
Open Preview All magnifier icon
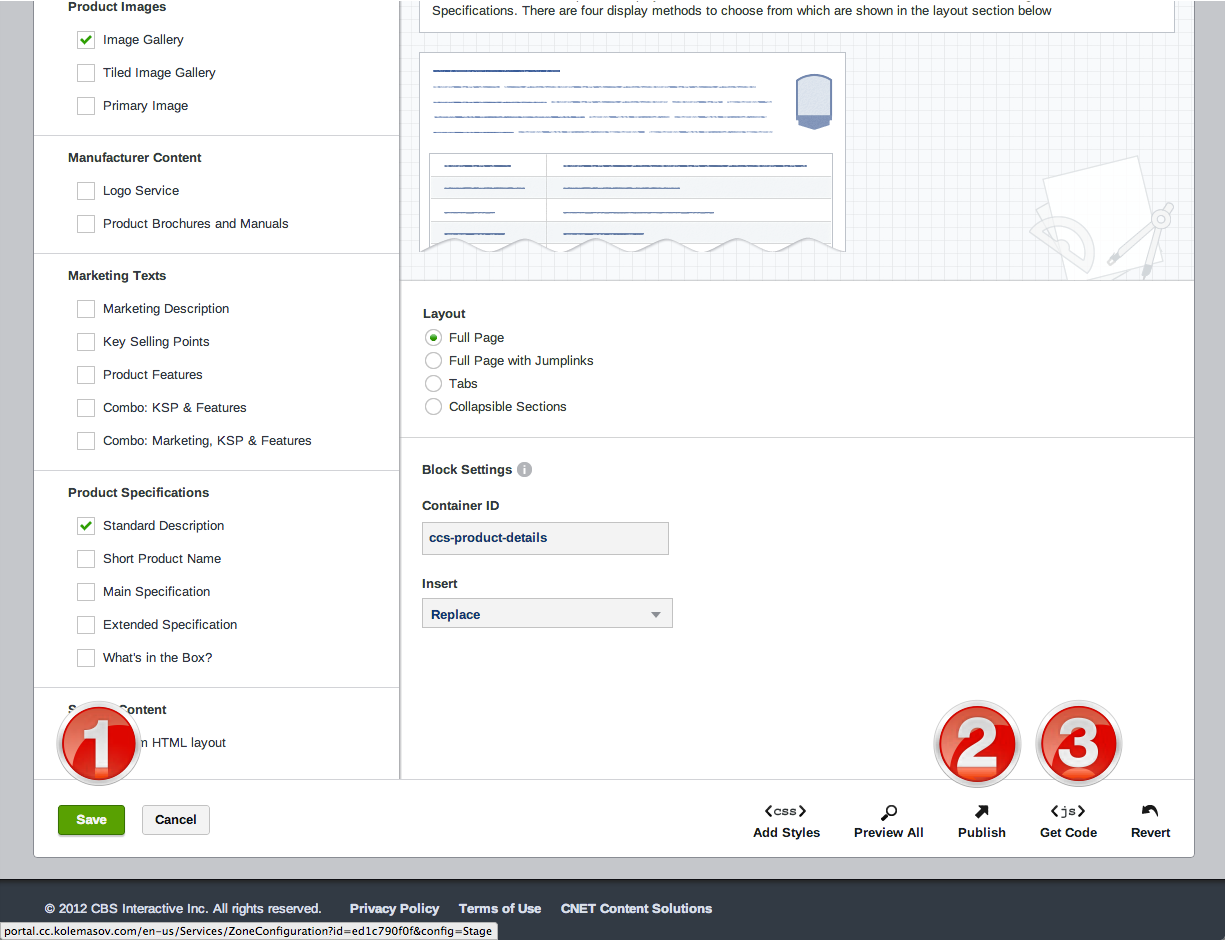[888, 811]
